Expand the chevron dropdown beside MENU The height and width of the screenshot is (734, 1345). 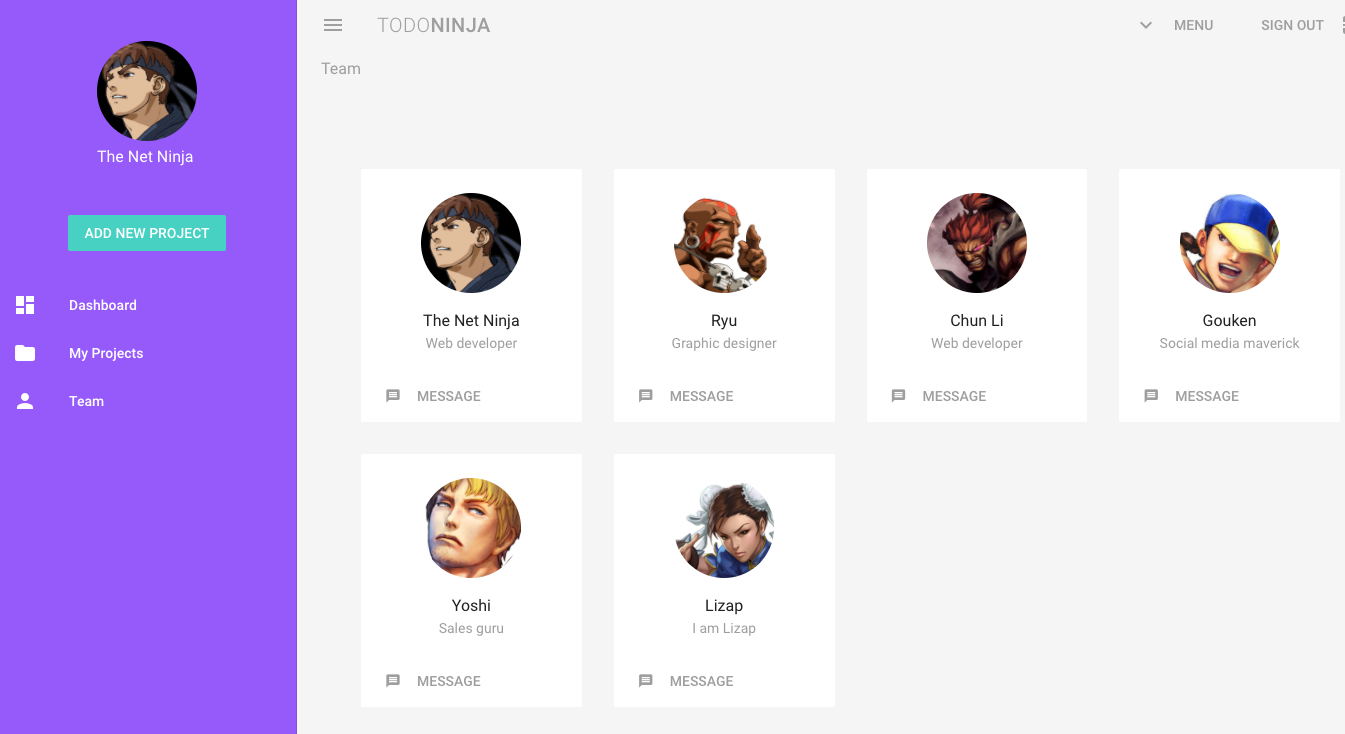click(x=1144, y=25)
